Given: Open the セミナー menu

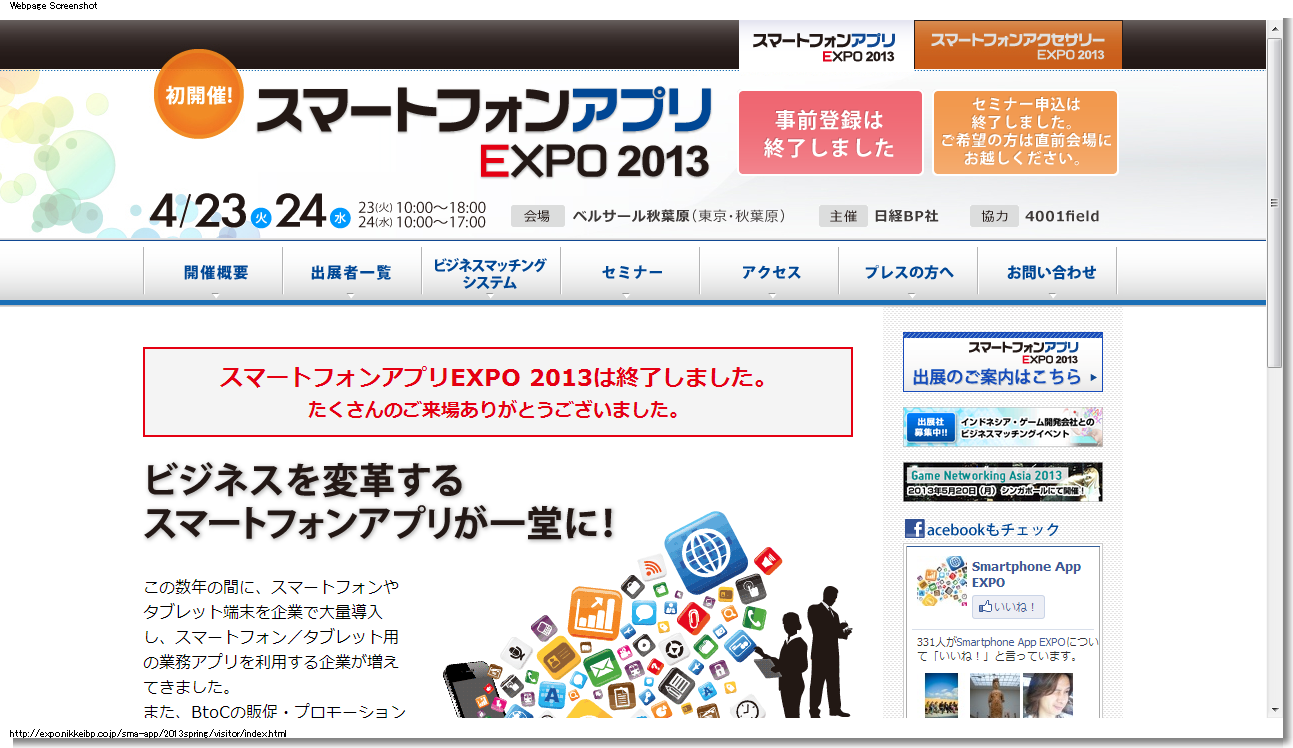Looking at the screenshot, I should (x=632, y=272).
